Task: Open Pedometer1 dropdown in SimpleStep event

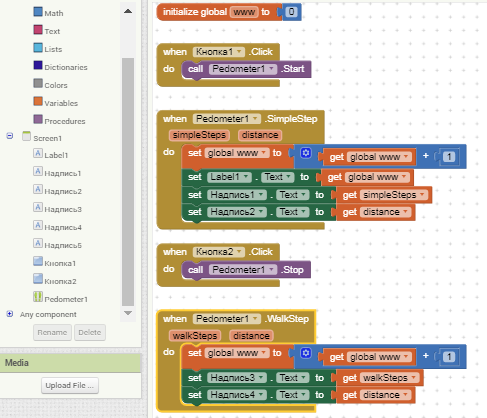Action: pyautogui.click(x=227, y=119)
